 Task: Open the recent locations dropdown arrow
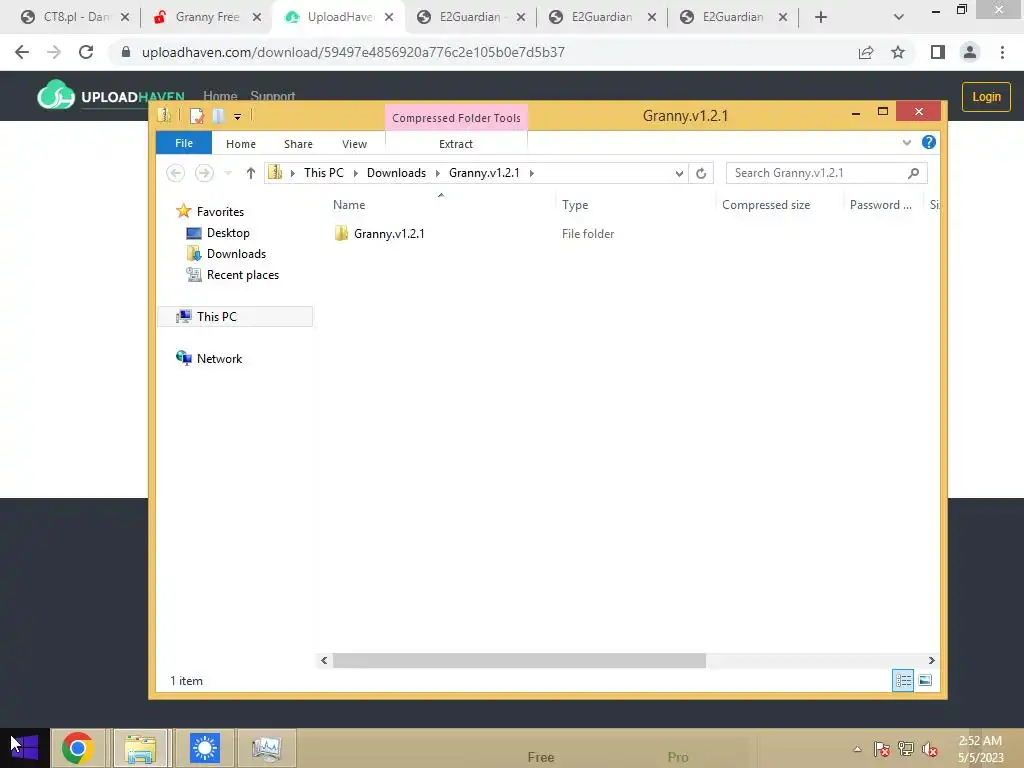click(x=228, y=173)
